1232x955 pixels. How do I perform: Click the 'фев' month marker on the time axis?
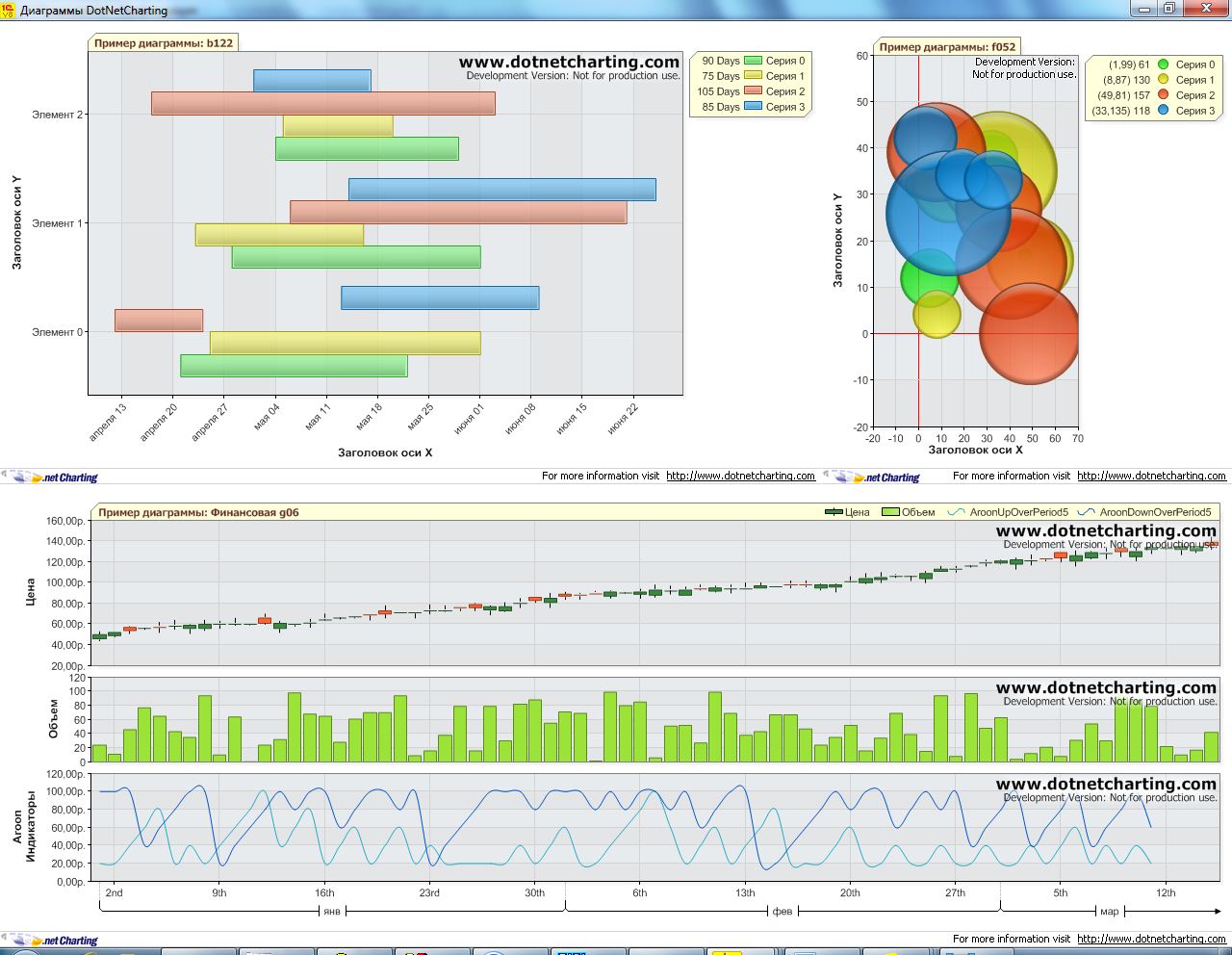[783, 911]
